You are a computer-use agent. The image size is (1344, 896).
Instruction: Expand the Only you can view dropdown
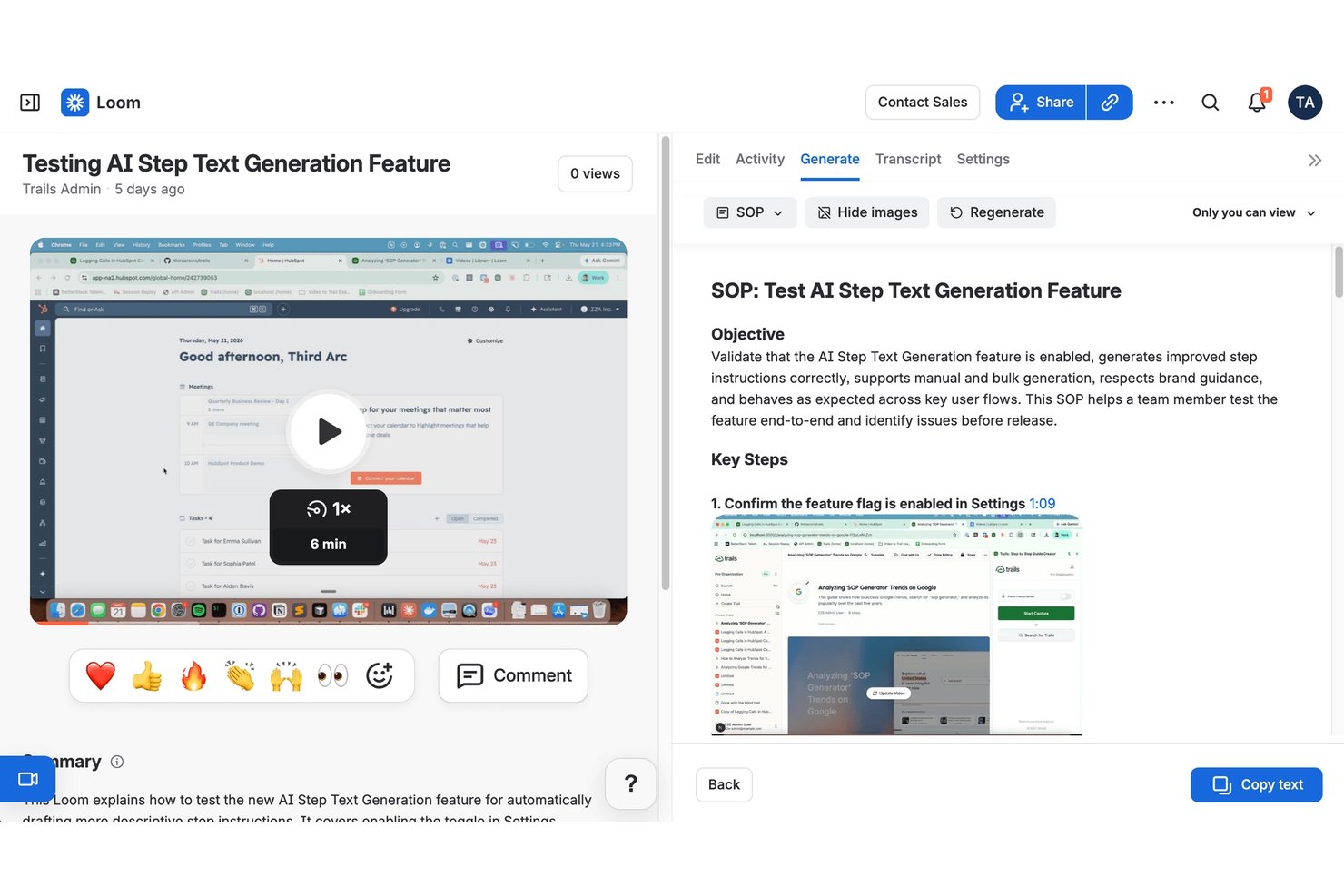pos(1253,212)
